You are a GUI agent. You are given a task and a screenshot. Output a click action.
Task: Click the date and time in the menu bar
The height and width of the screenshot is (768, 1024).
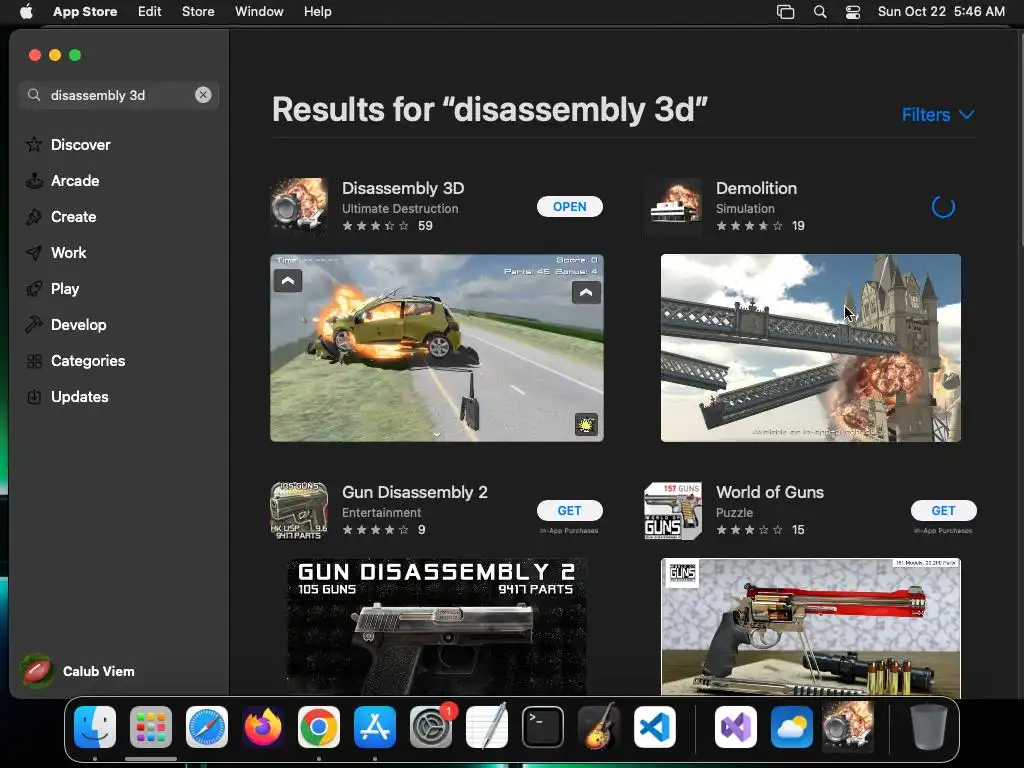click(941, 11)
